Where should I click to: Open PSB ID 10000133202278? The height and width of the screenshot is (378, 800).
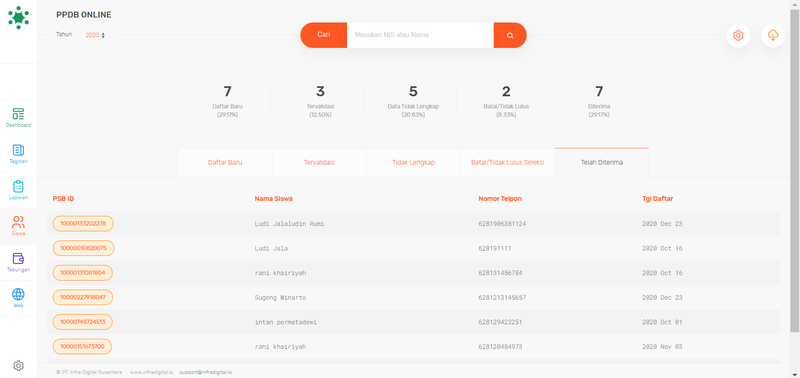pos(83,223)
